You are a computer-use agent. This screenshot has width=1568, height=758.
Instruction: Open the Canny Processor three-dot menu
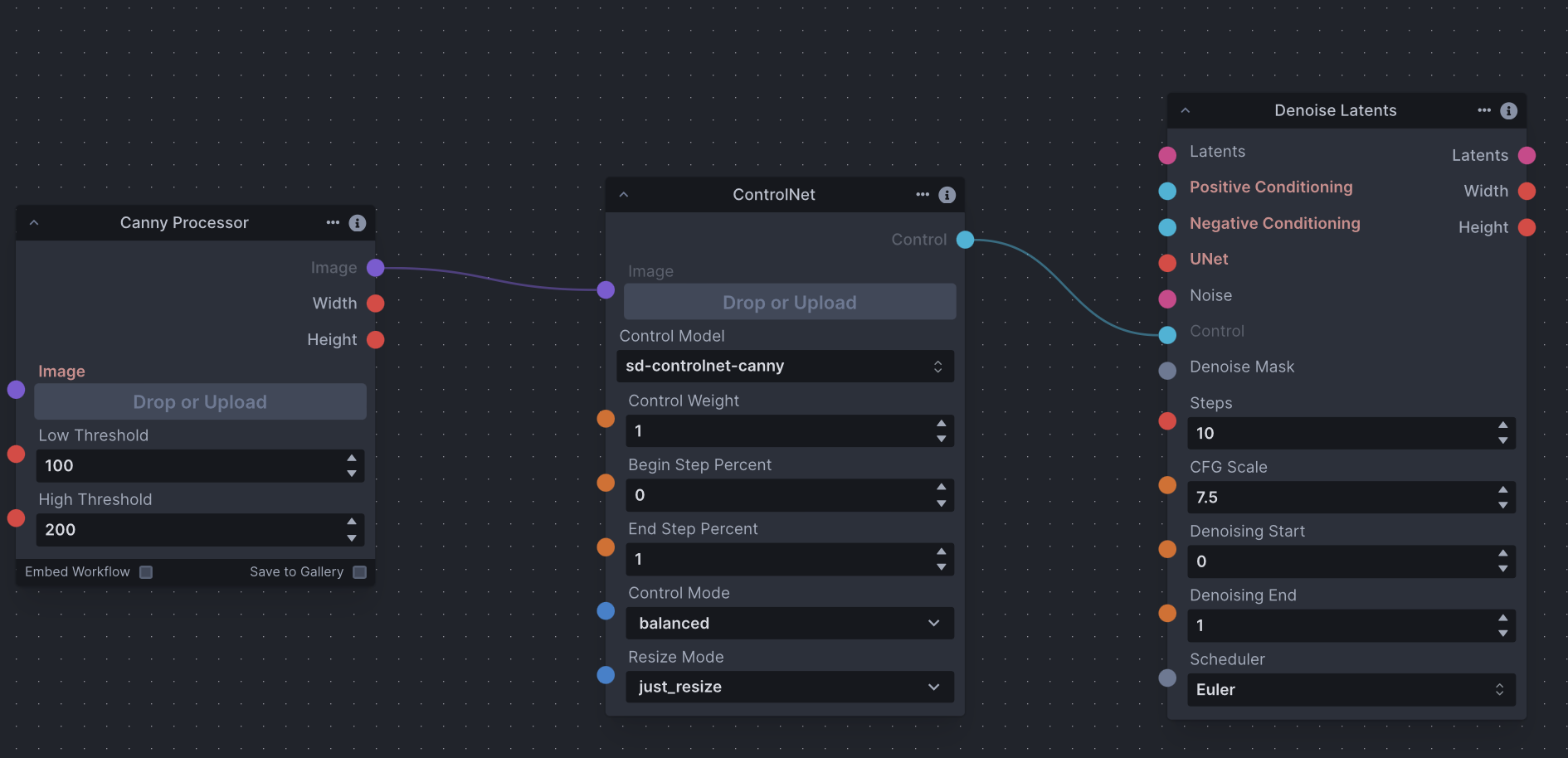(333, 222)
